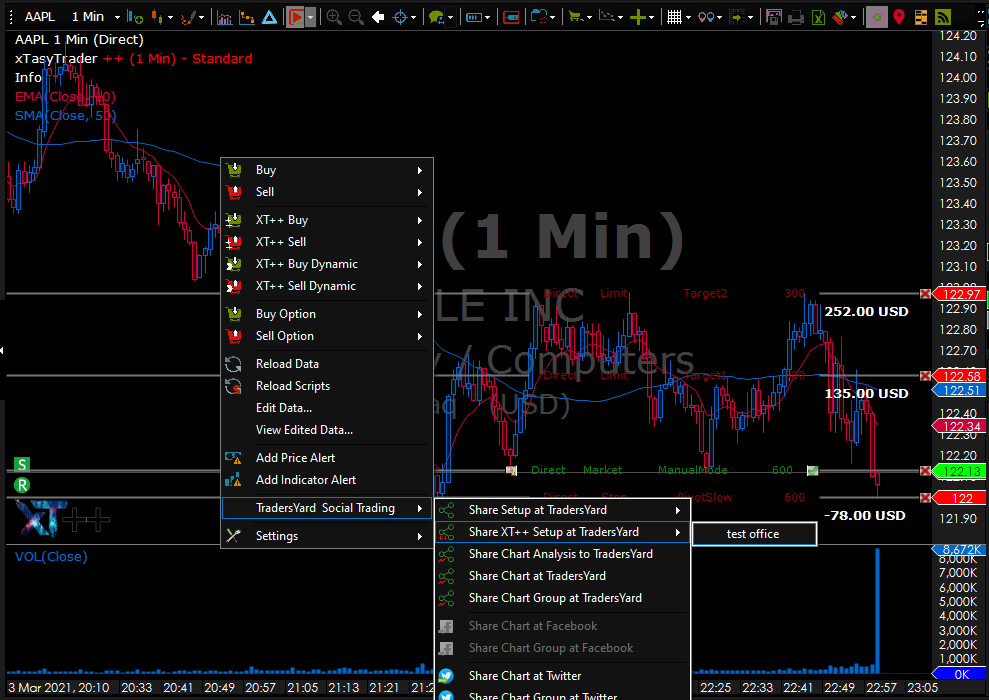Screen dimensions: 989x700
Task: Open the green shopping cart order icon
Action: pyautogui.click(x=575, y=17)
